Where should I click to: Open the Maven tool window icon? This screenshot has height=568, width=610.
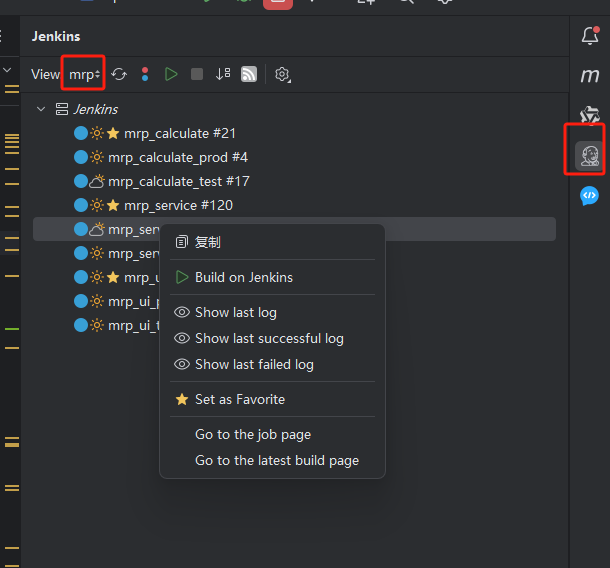(x=590, y=76)
